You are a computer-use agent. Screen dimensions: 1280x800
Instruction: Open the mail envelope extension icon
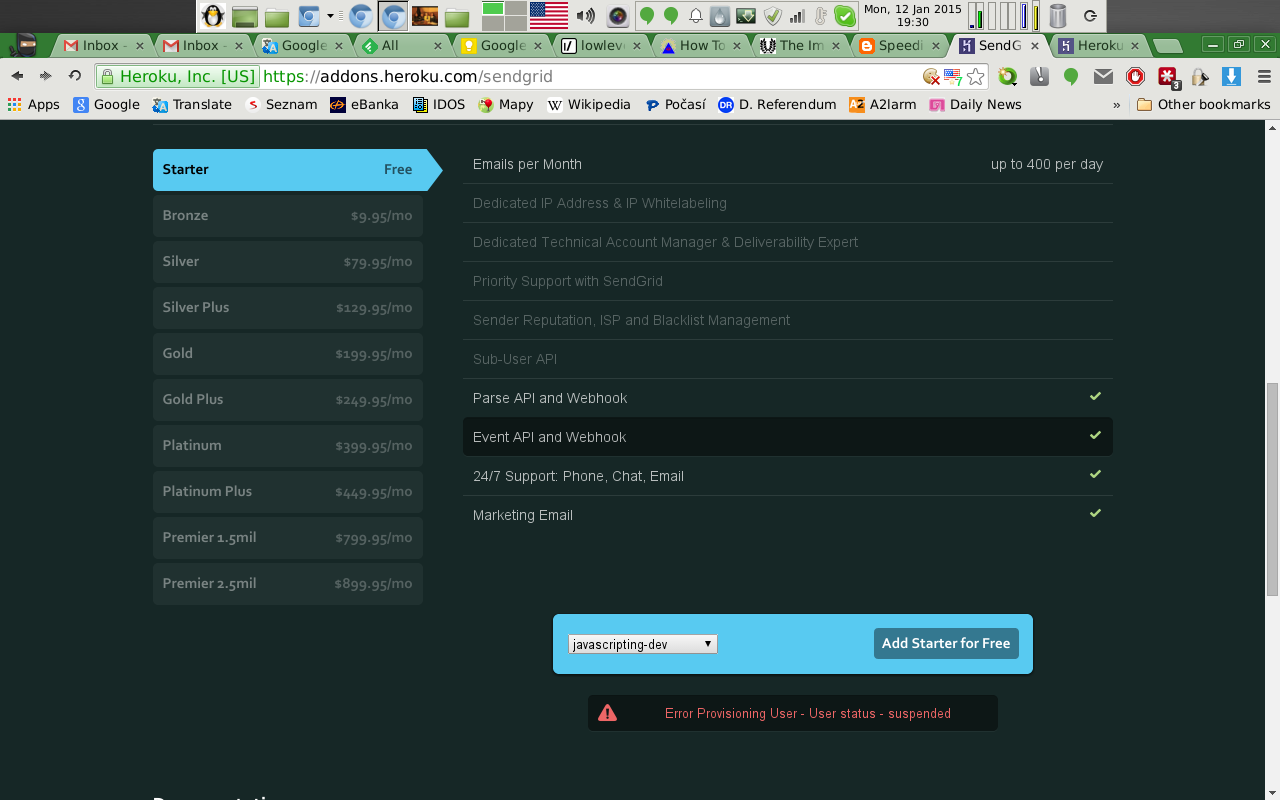pos(1103,76)
